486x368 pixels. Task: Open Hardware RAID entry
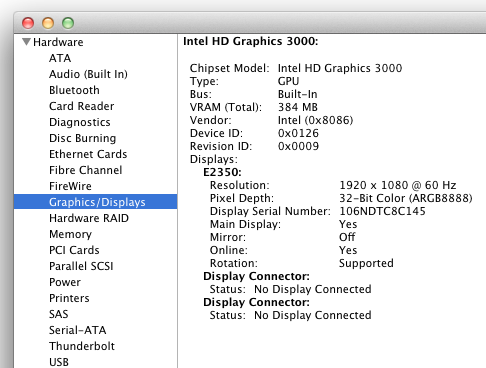(x=89, y=218)
